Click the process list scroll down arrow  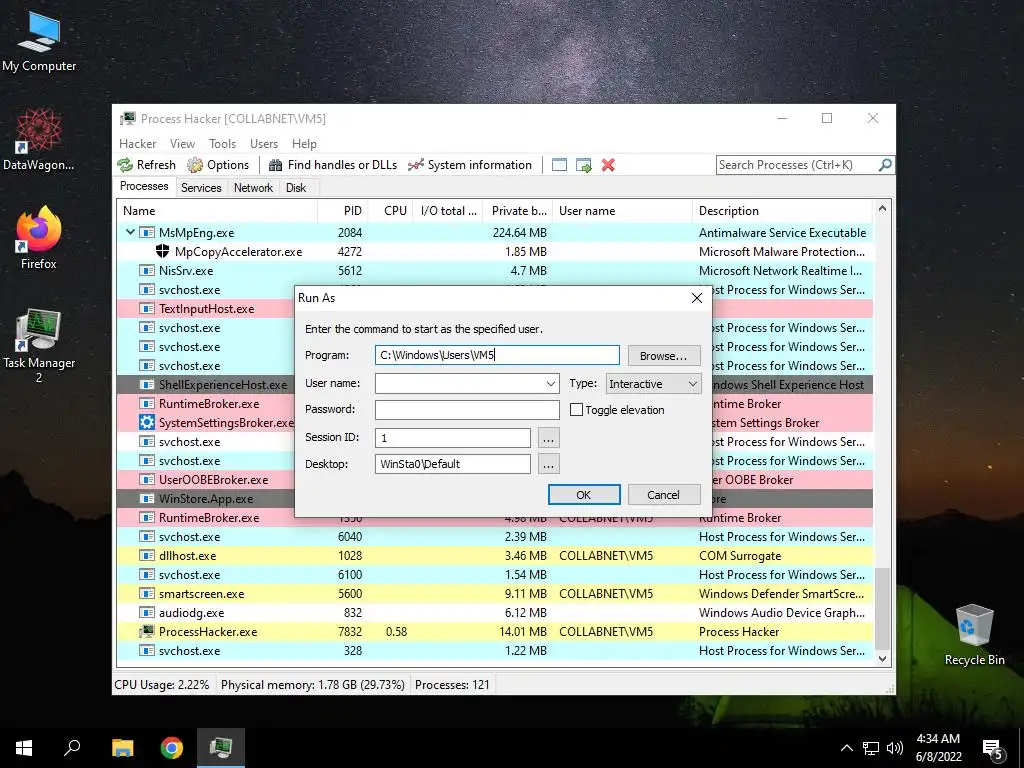[882, 658]
